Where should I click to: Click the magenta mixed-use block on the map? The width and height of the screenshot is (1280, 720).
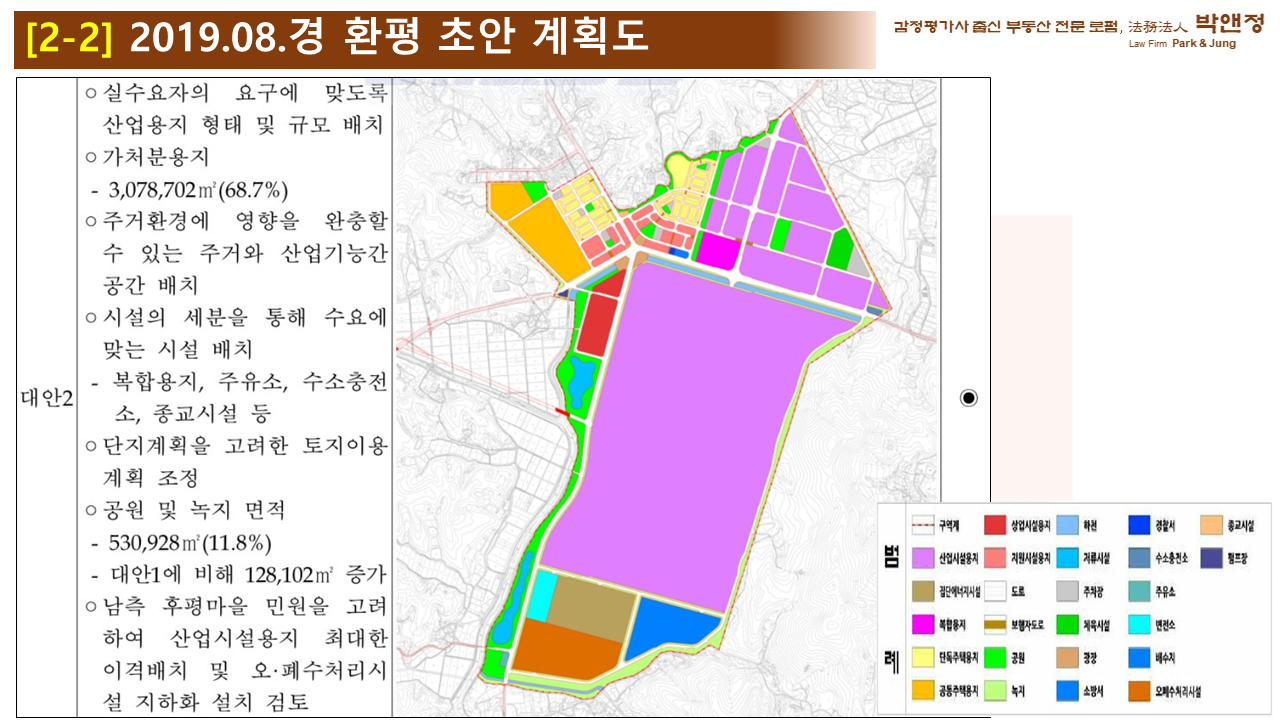coord(715,250)
